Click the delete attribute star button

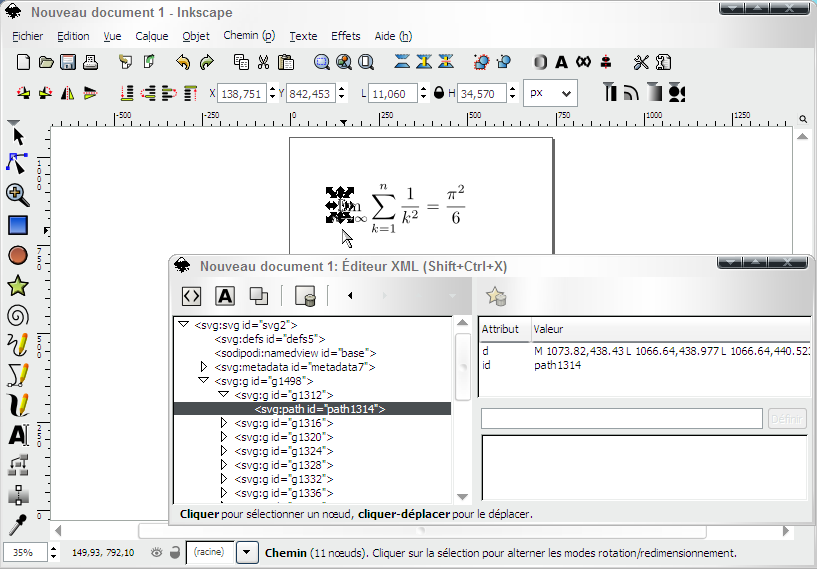[x=496, y=296]
